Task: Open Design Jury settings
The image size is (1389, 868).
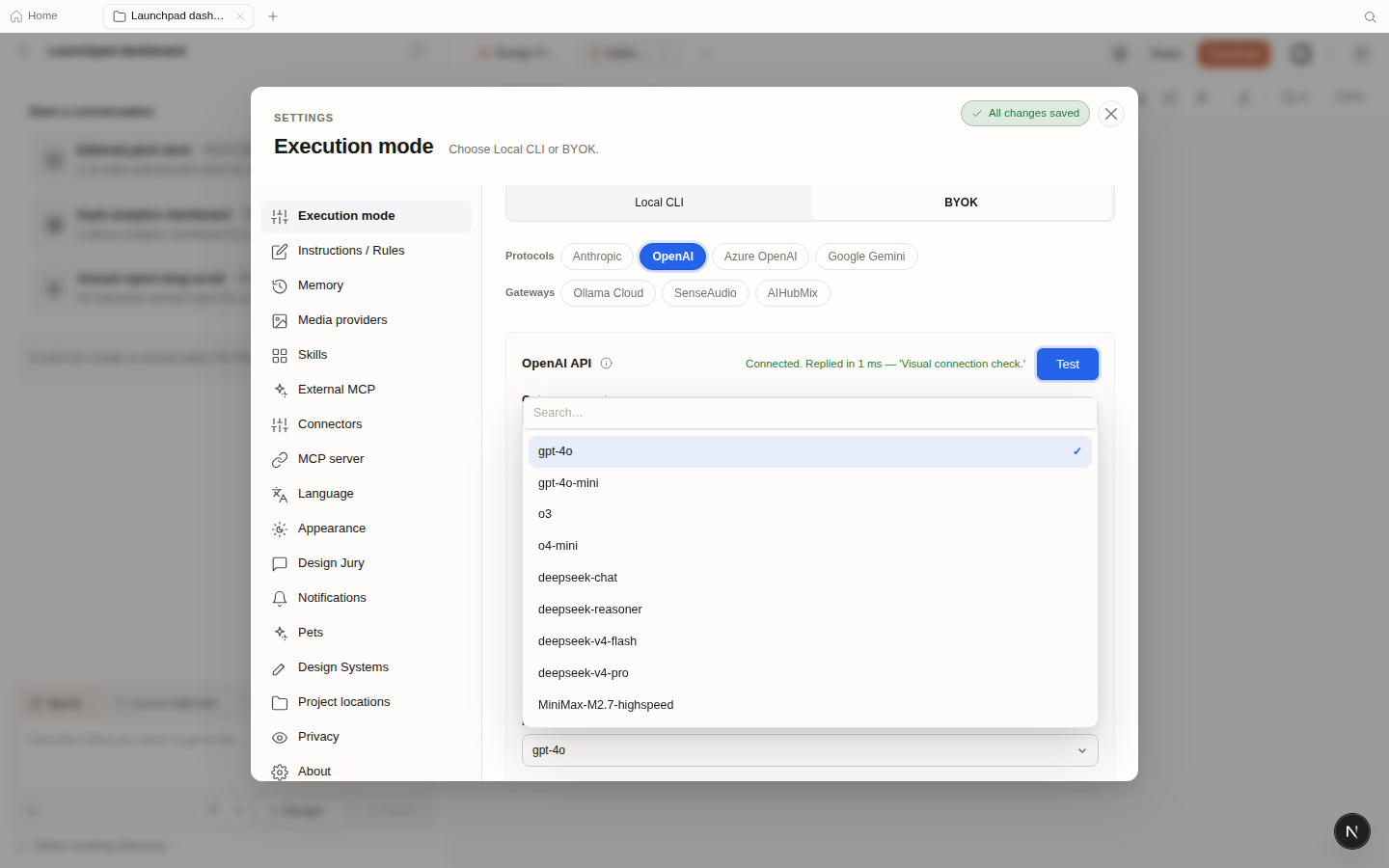Action: point(366,563)
